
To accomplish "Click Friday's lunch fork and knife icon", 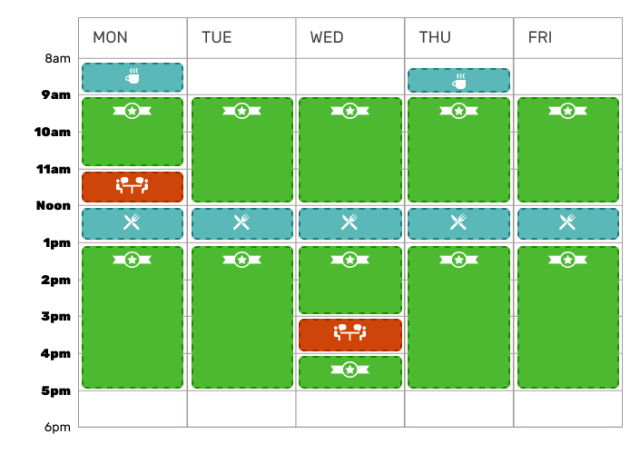I will (568, 222).
